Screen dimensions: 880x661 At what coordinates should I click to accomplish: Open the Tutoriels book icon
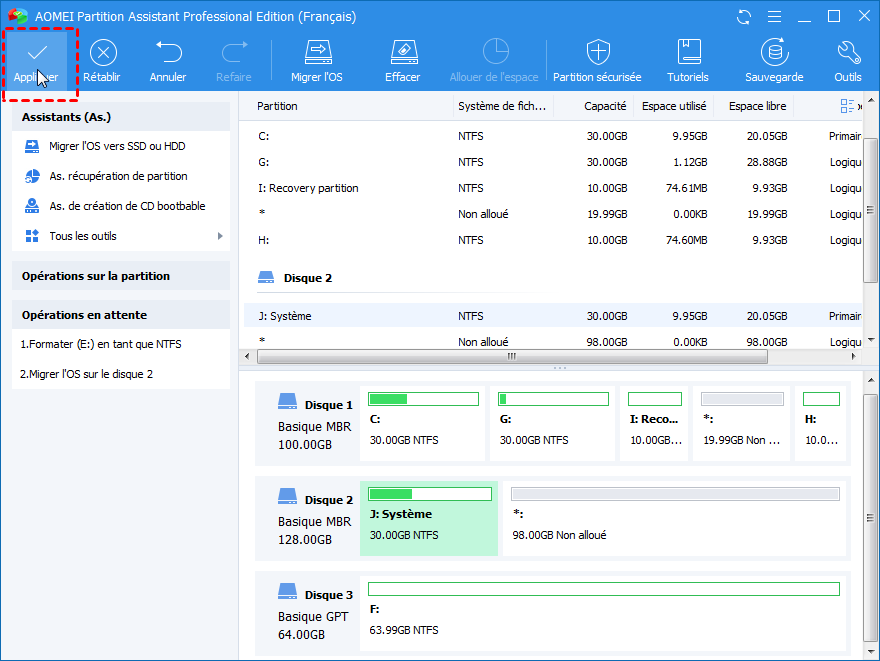click(688, 53)
